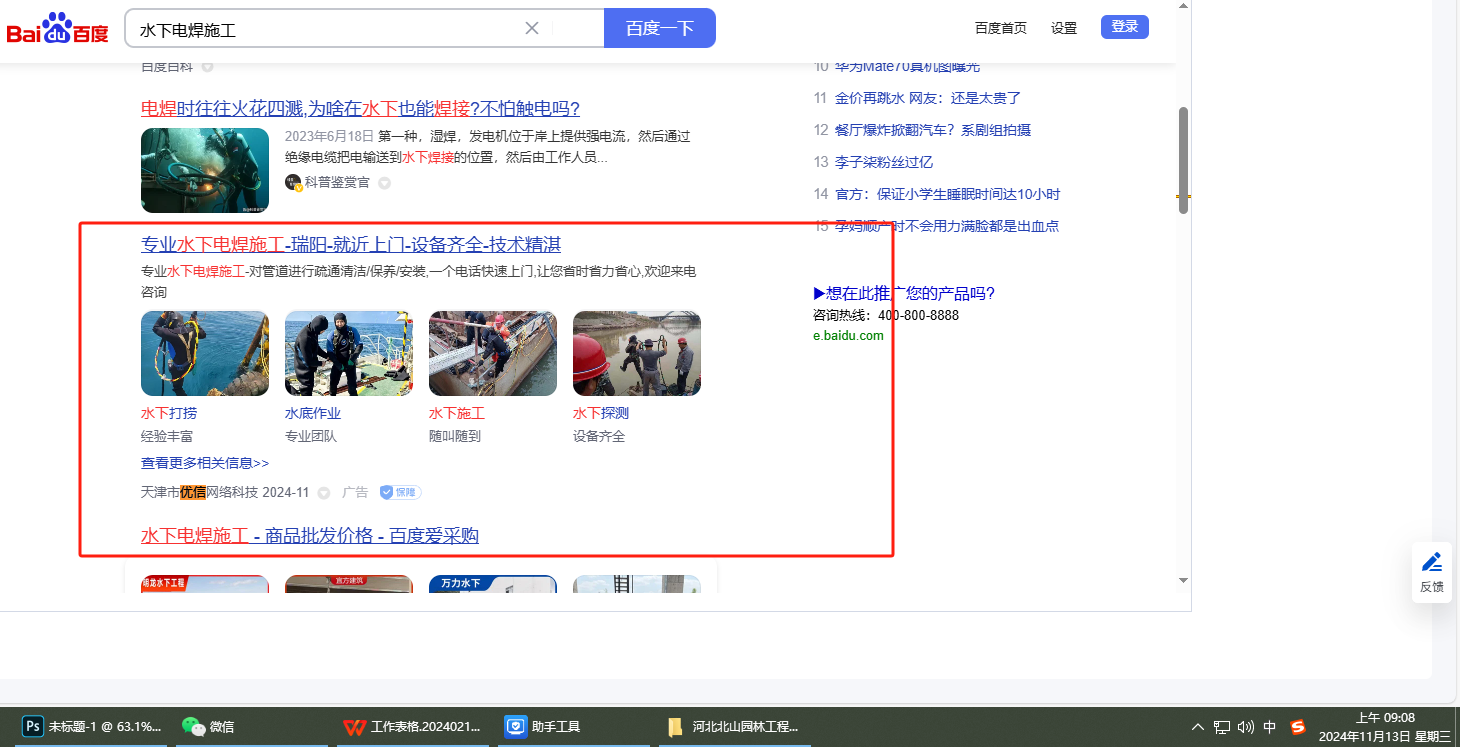
Task: Click the volume speaker tray icon
Action: coord(1245,727)
